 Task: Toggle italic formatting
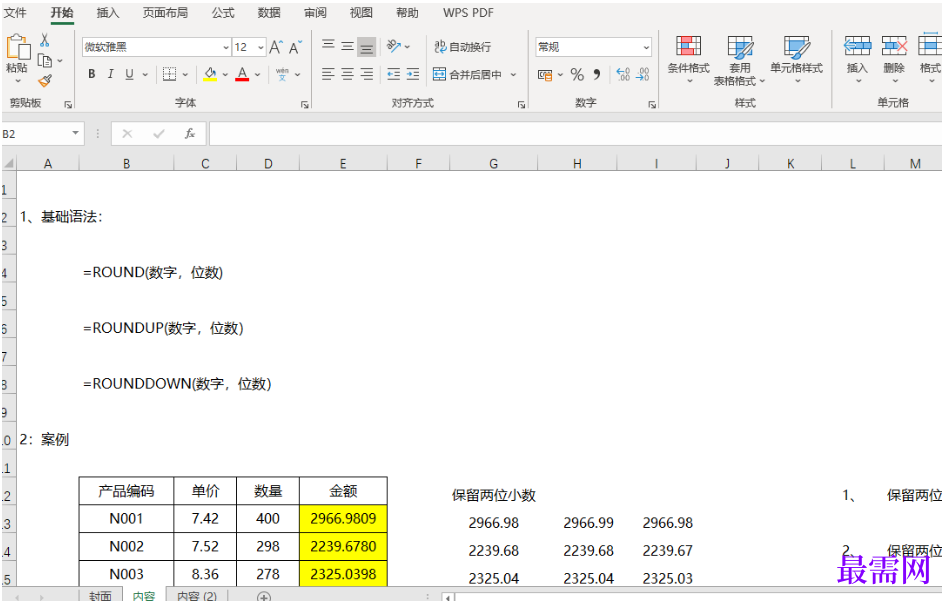(110, 75)
